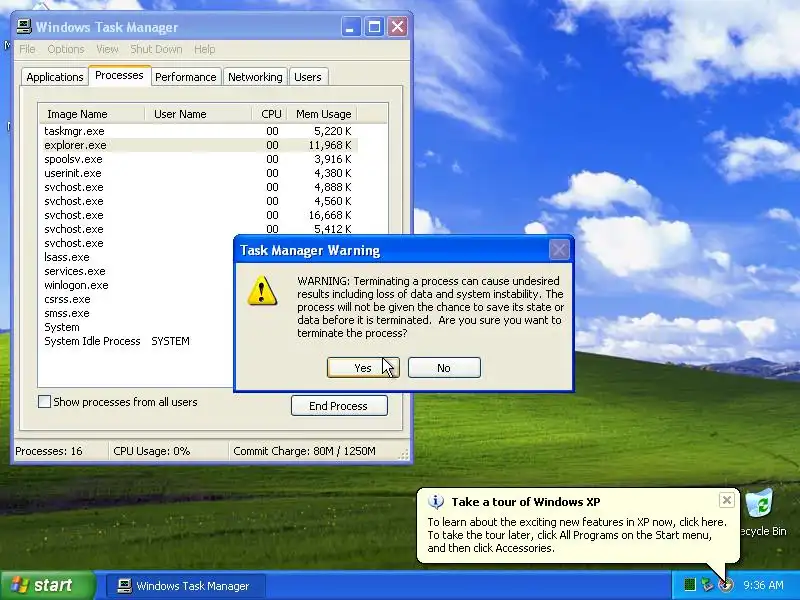Select the userinit.exe process
This screenshot has width=800, height=600.
click(72, 173)
